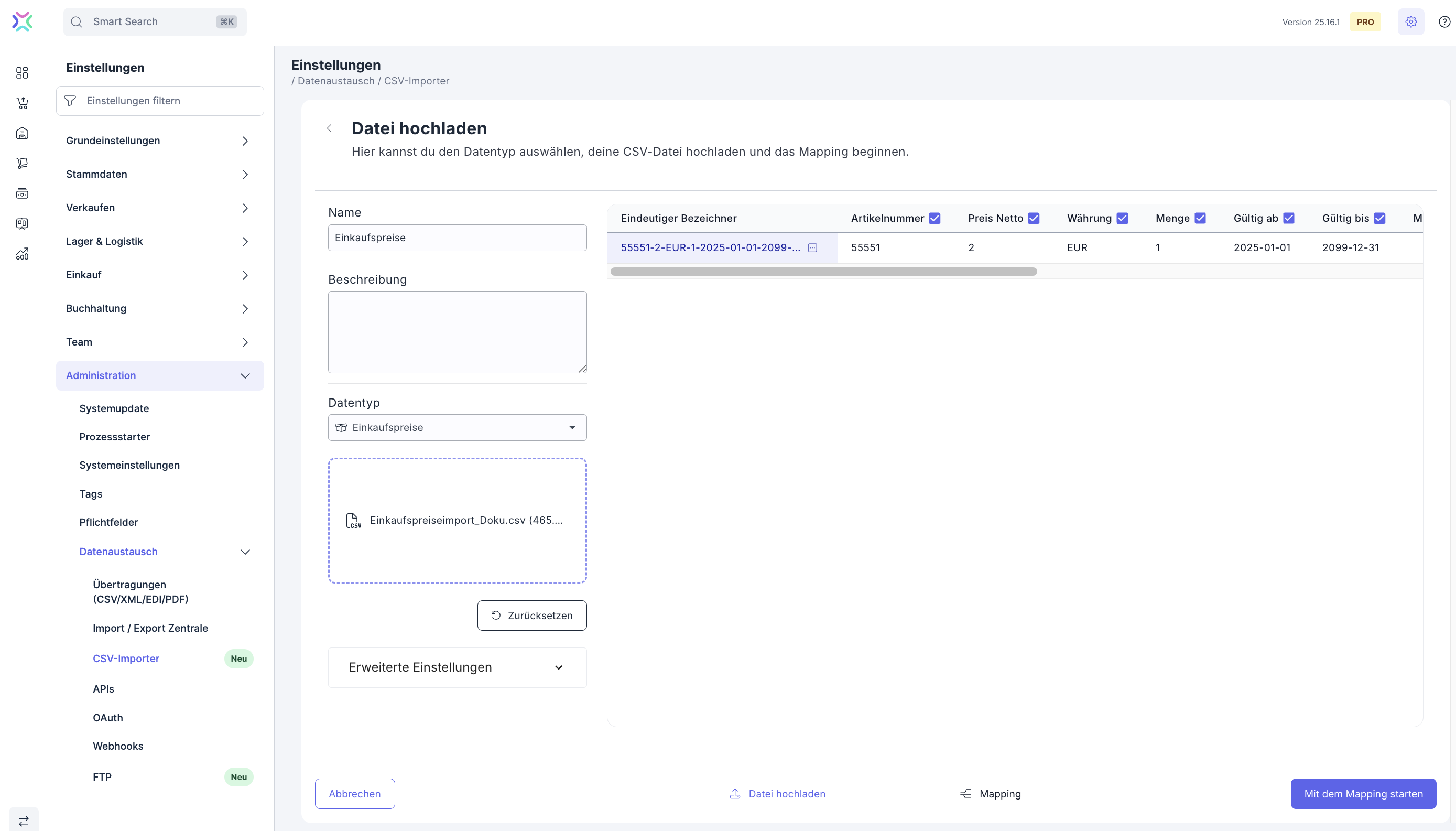Open the help question mark icon
Screen dimensions: 1456x831
pyautogui.click(x=1444, y=21)
